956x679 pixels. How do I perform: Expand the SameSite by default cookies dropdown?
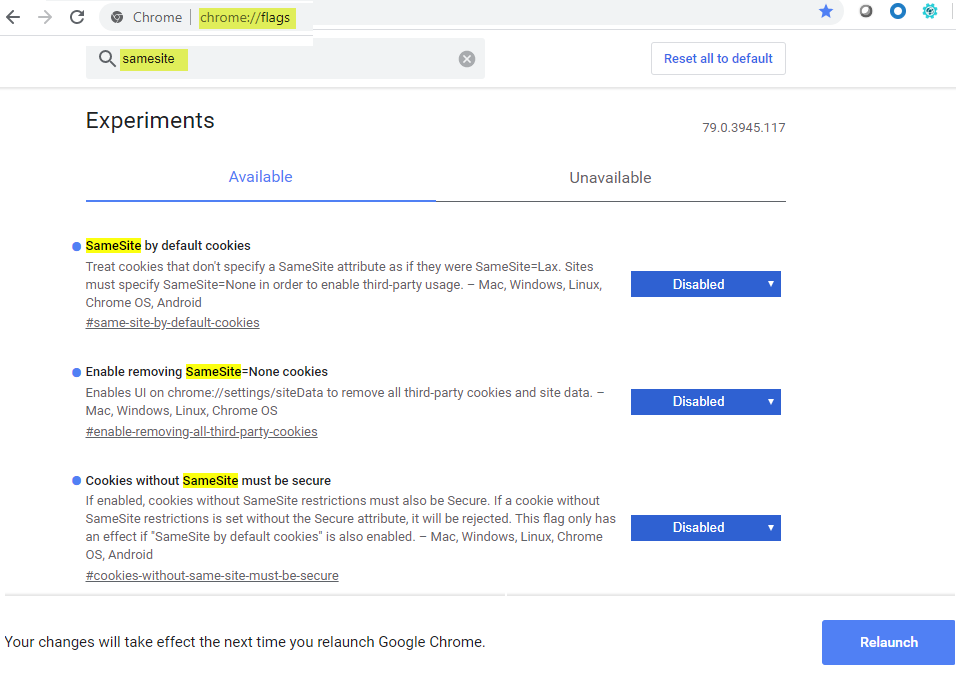(705, 284)
